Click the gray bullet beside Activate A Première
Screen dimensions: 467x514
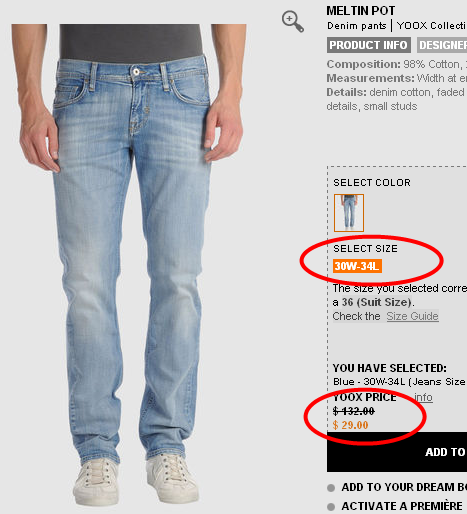331,507
